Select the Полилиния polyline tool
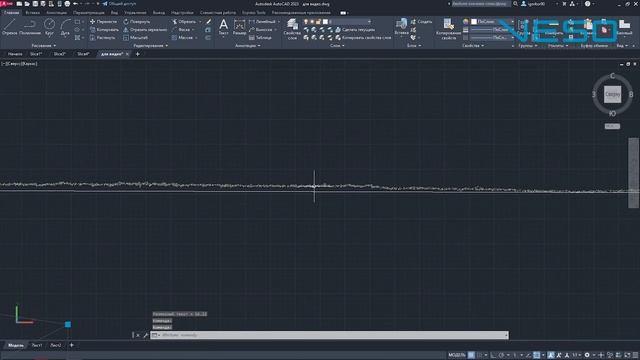 [30, 27]
